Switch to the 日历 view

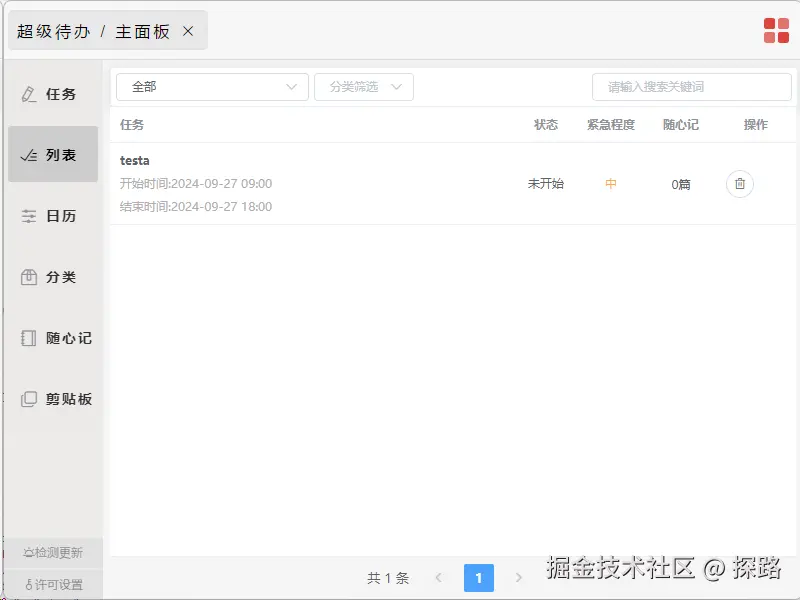click(53, 216)
